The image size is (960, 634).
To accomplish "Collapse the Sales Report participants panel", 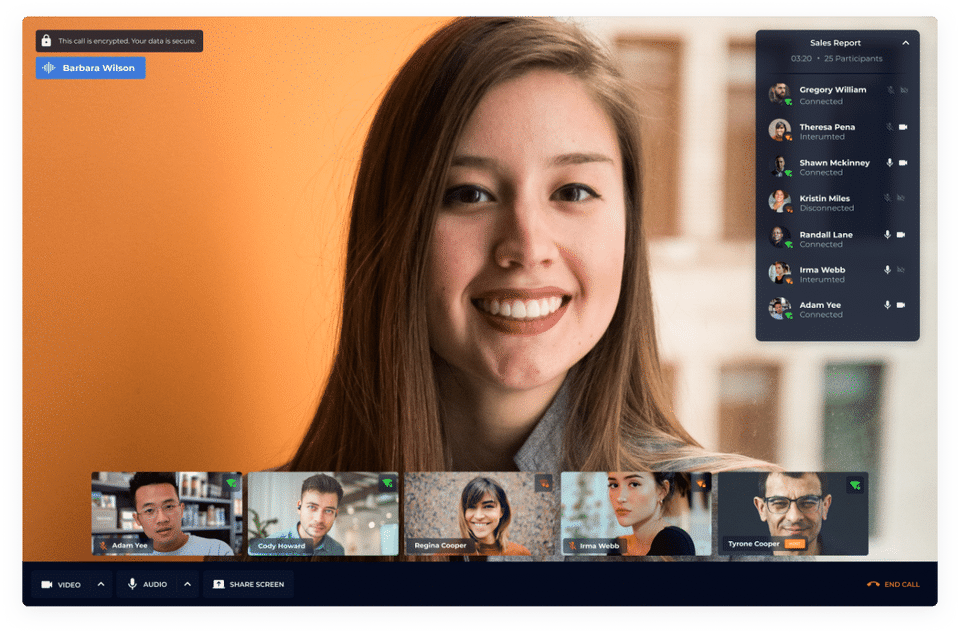I will [906, 43].
